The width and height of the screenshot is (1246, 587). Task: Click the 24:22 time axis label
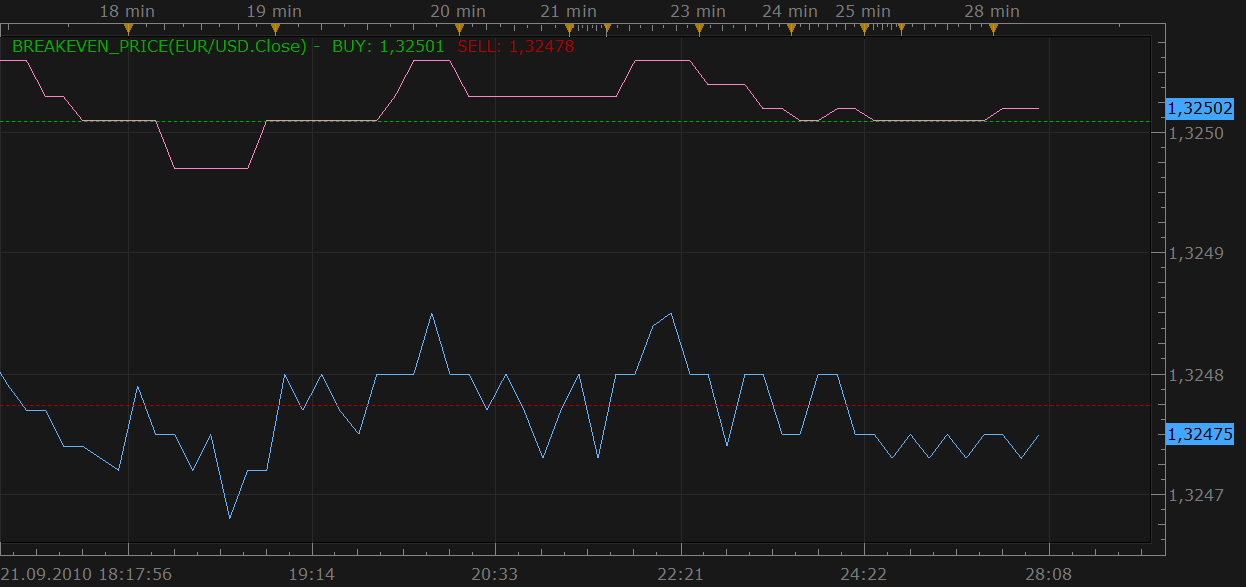point(863,575)
